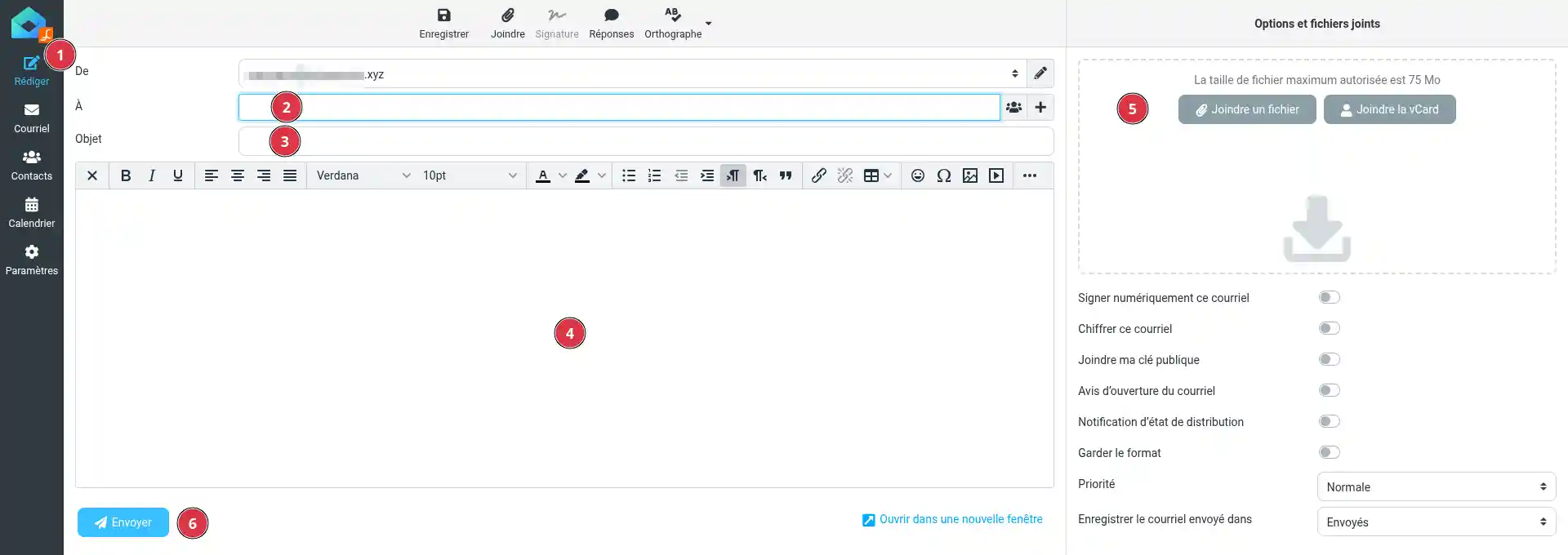The width and height of the screenshot is (1568, 555).
Task: Expand the text color arrow
Action: (x=563, y=175)
